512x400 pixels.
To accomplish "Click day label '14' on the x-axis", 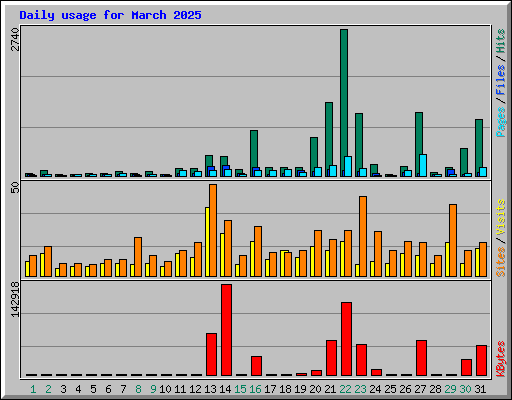I will point(225,389).
